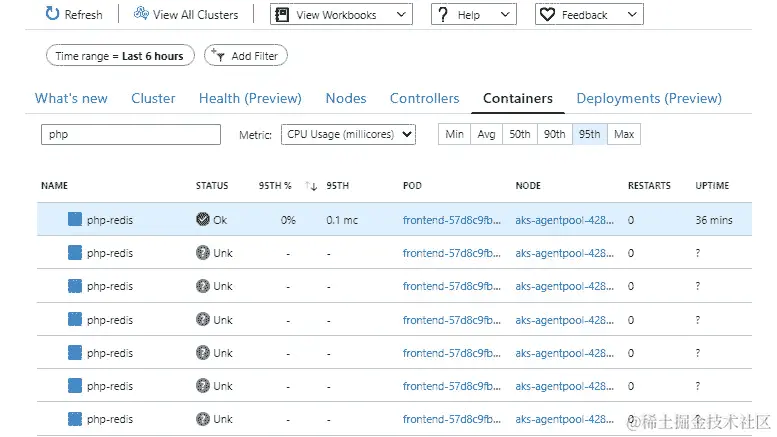Sort by the RESTARTS column header
This screenshot has width=777, height=437.
click(649, 186)
